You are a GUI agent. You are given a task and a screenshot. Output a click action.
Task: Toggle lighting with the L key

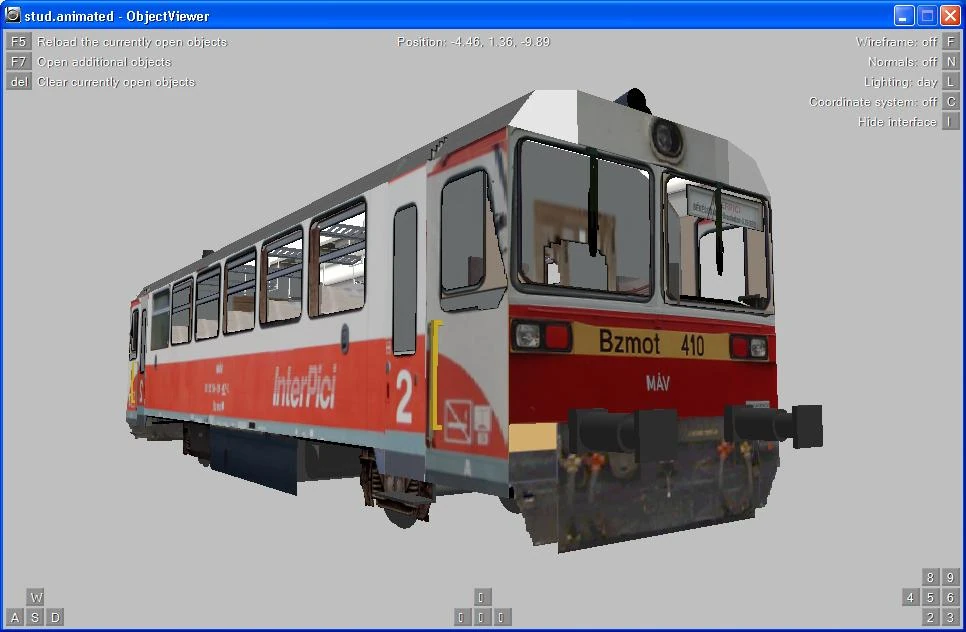click(x=951, y=82)
